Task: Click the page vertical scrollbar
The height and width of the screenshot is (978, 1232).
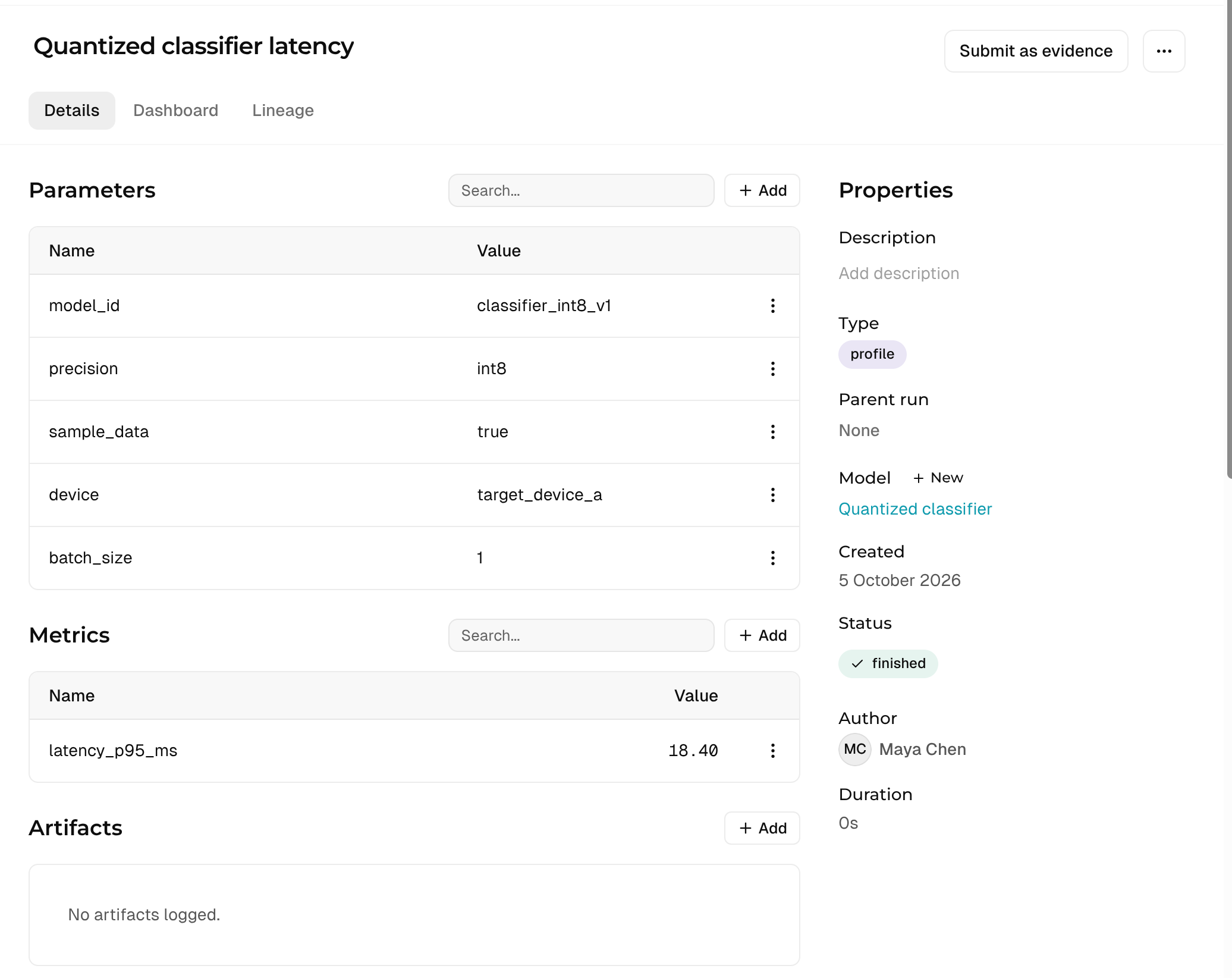Action: click(x=1229, y=238)
